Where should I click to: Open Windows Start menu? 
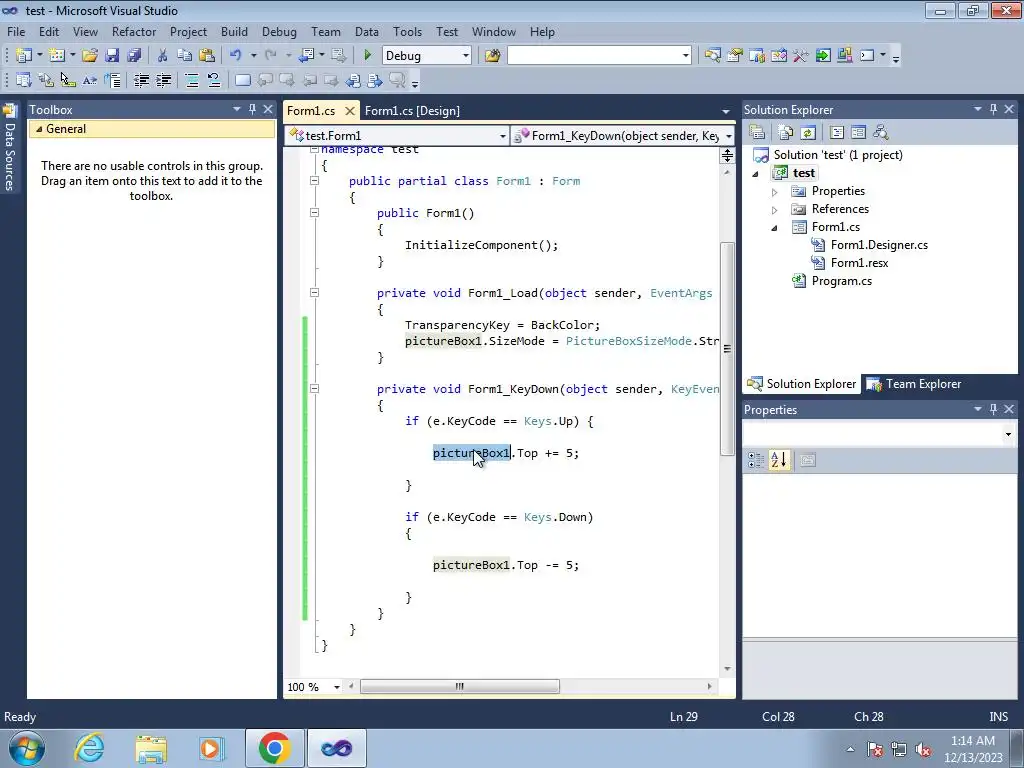tap(27, 748)
